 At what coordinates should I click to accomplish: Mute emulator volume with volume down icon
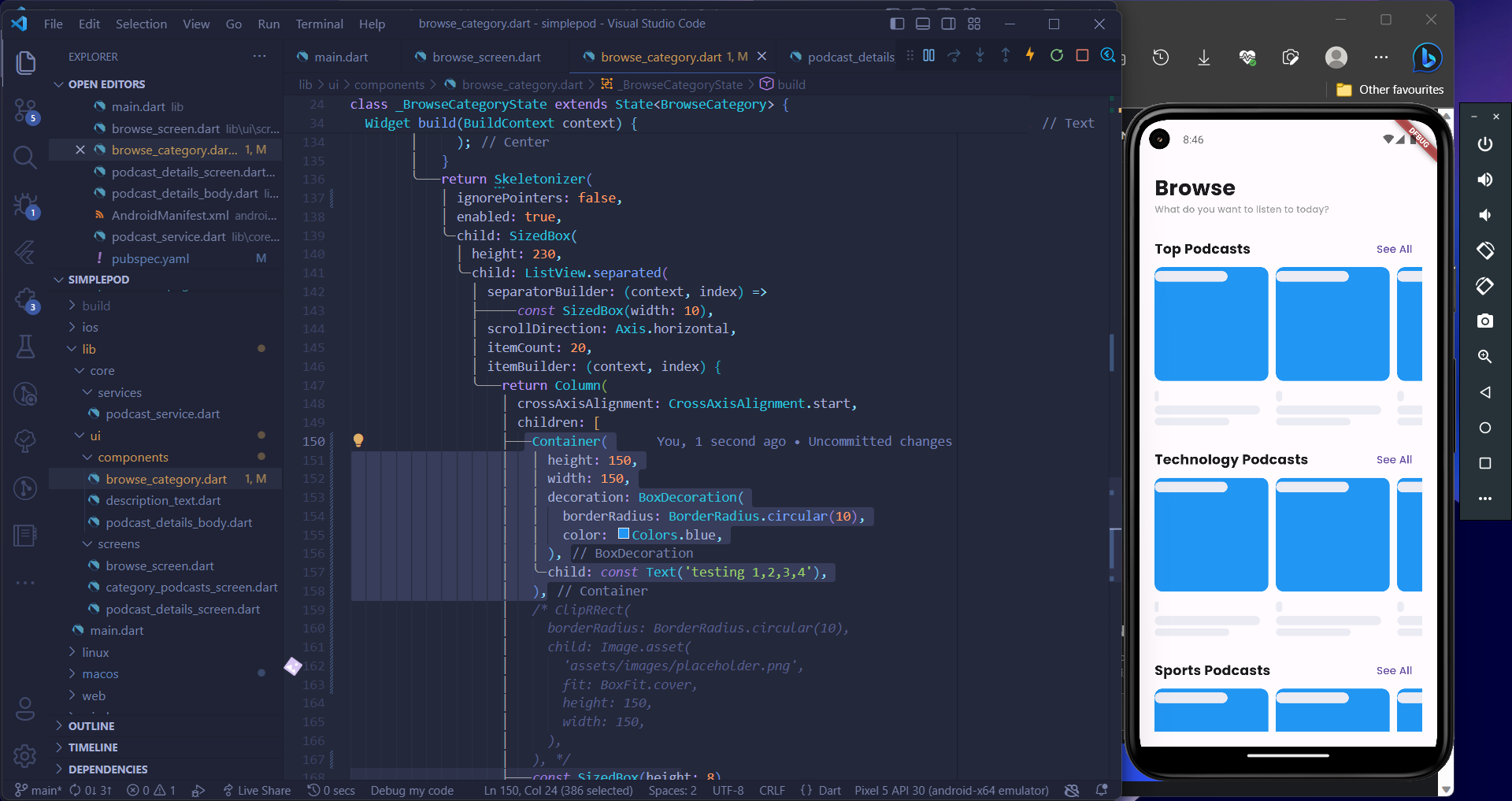(x=1485, y=215)
